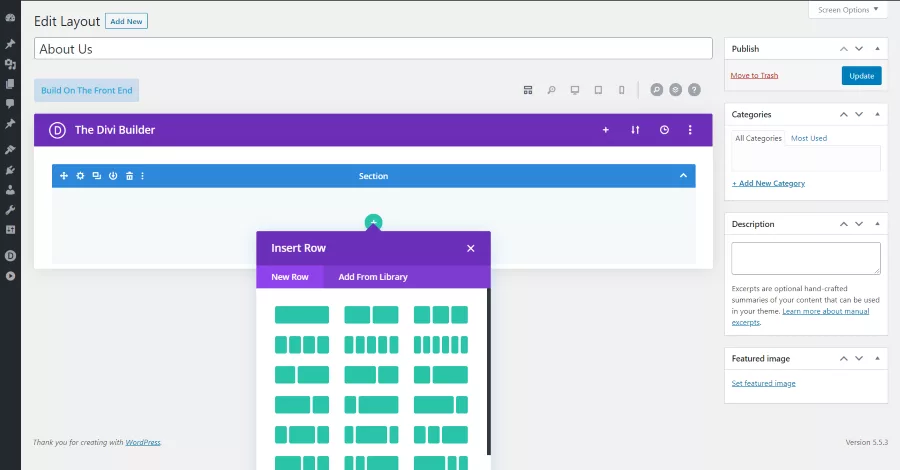This screenshot has height=470, width=900.
Task: Click the Collapse menu play icon in sidebar
Action: coord(10,276)
